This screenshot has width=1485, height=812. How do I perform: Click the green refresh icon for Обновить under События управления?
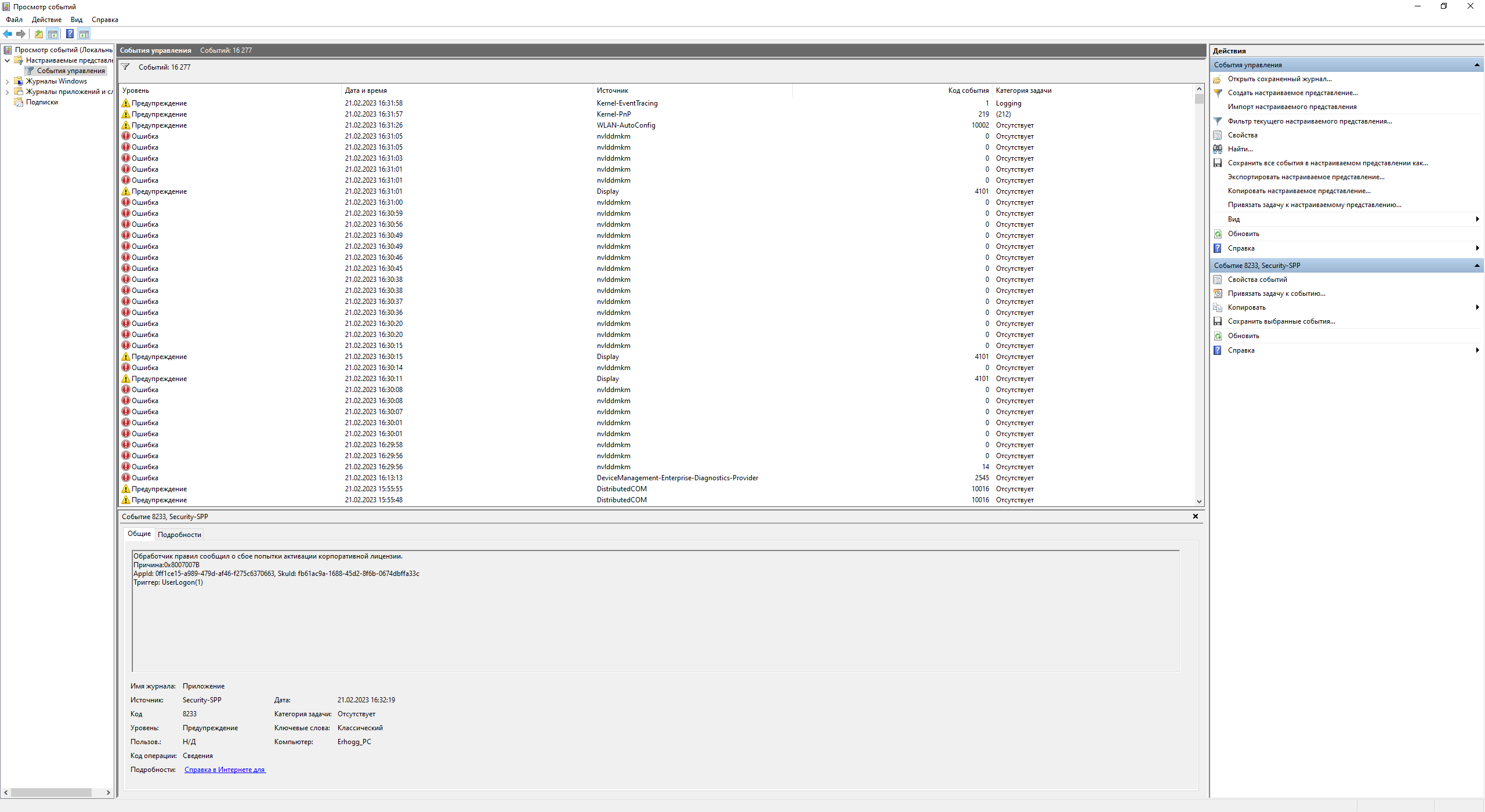point(1218,234)
